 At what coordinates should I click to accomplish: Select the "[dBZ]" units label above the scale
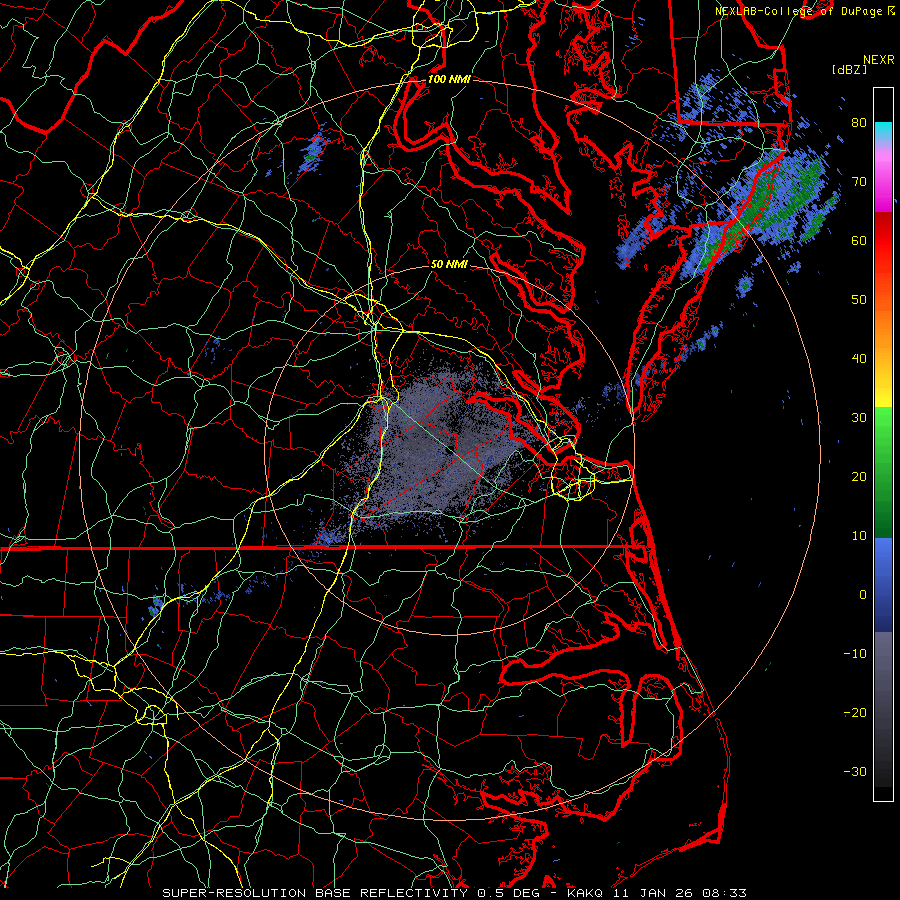pos(849,70)
